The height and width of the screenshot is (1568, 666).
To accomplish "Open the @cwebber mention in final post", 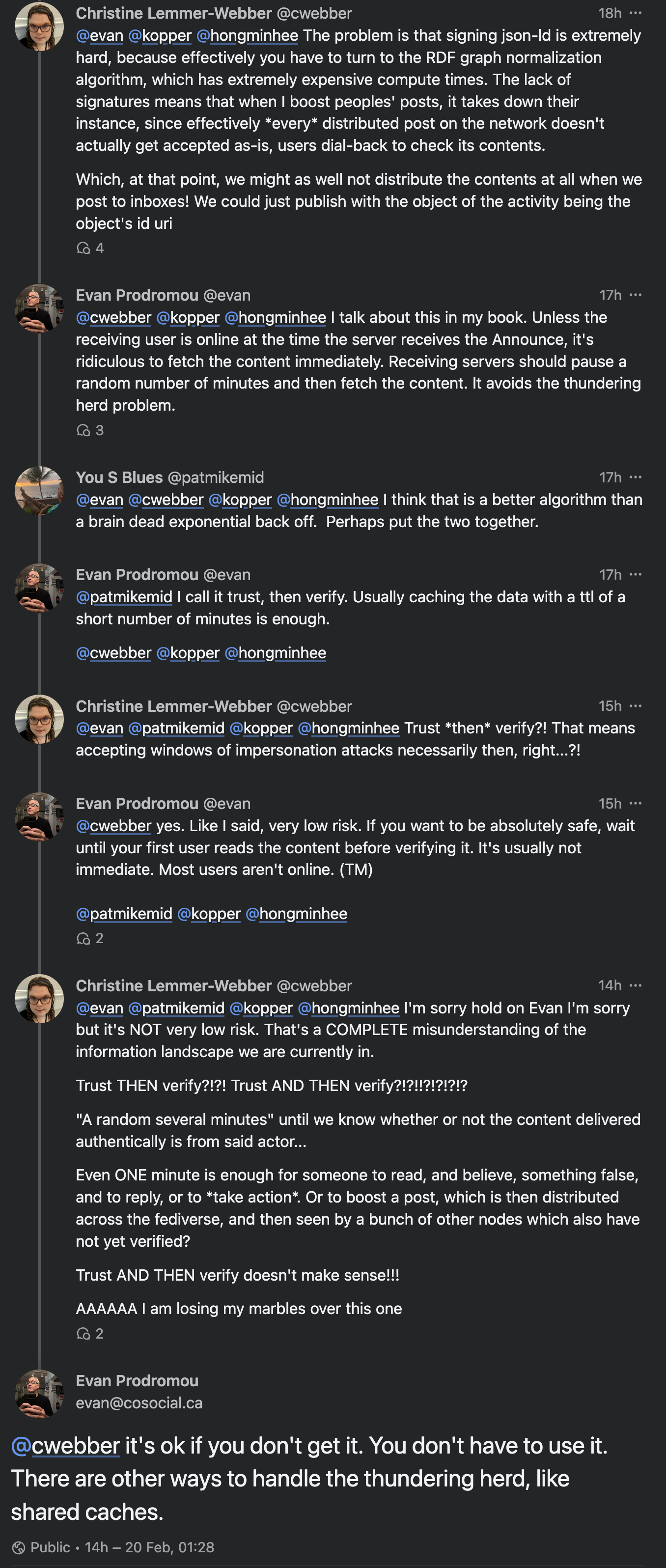I will (x=65, y=1446).
